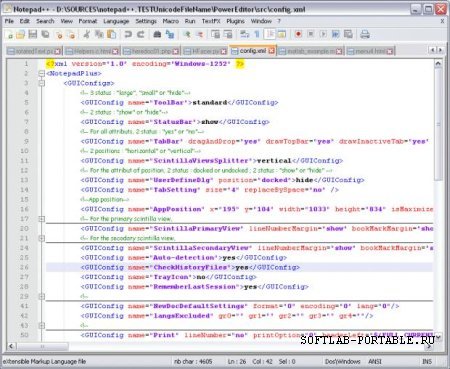Open the Search menu
This screenshot has width=450, height=369.
point(45,21)
